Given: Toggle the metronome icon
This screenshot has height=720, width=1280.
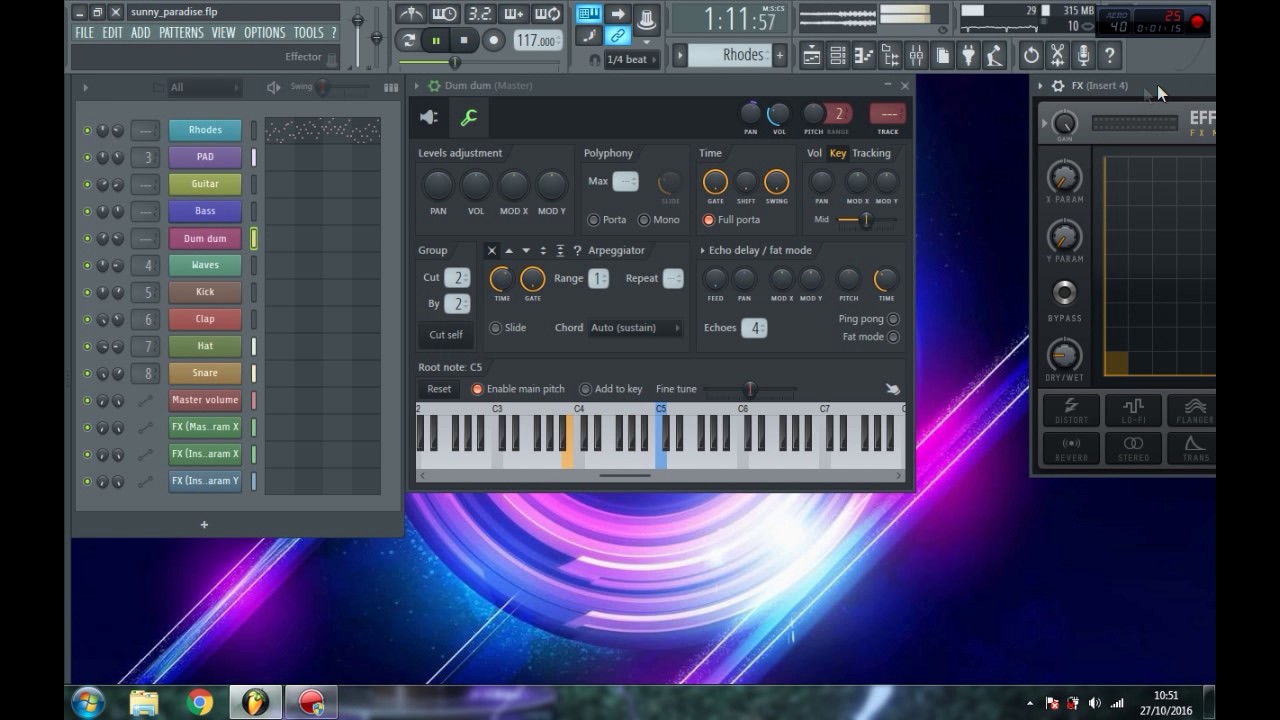Looking at the screenshot, I should click(x=410, y=14).
